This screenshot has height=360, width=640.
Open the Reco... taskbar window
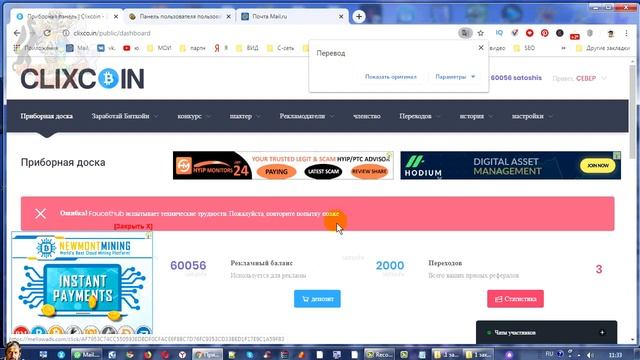coord(379,354)
